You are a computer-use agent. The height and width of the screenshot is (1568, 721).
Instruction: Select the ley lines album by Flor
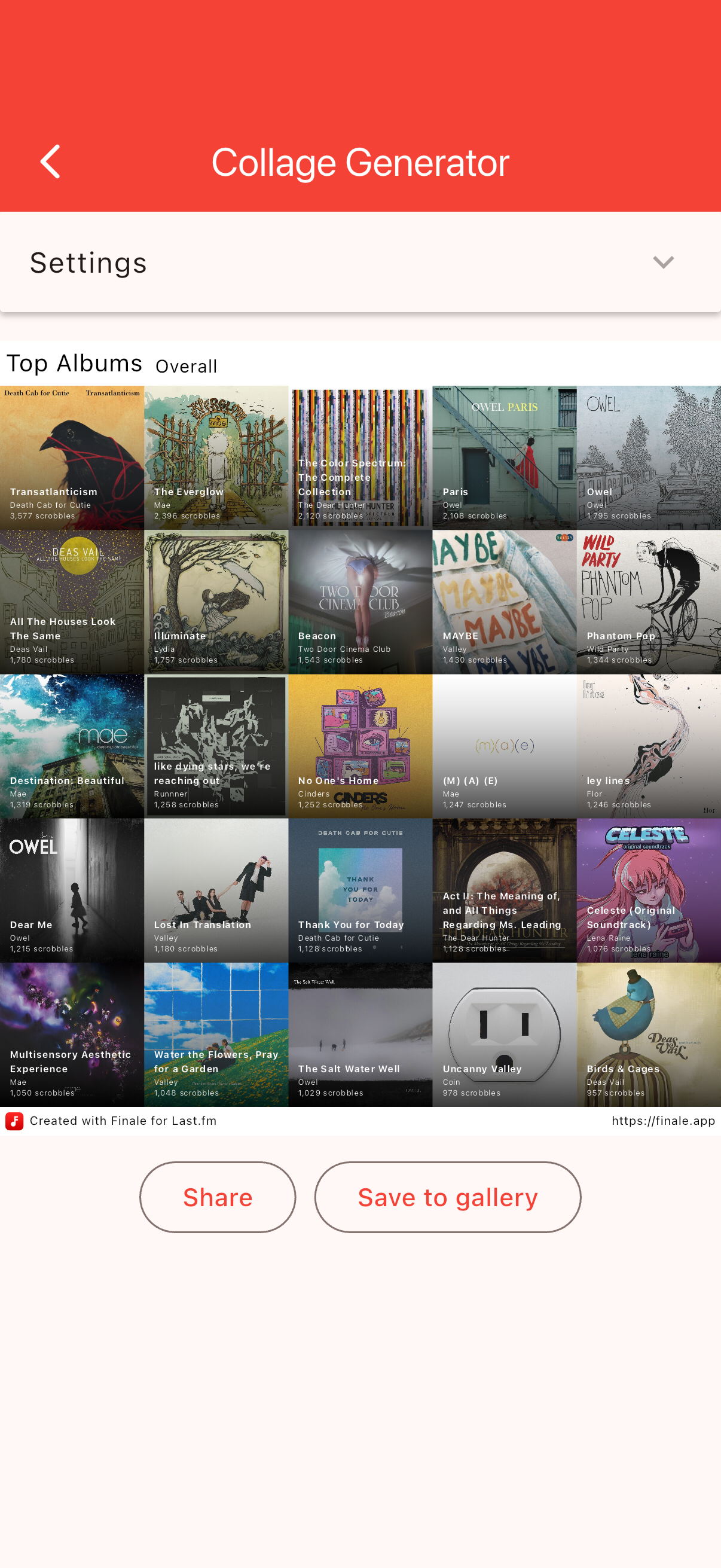click(649, 746)
